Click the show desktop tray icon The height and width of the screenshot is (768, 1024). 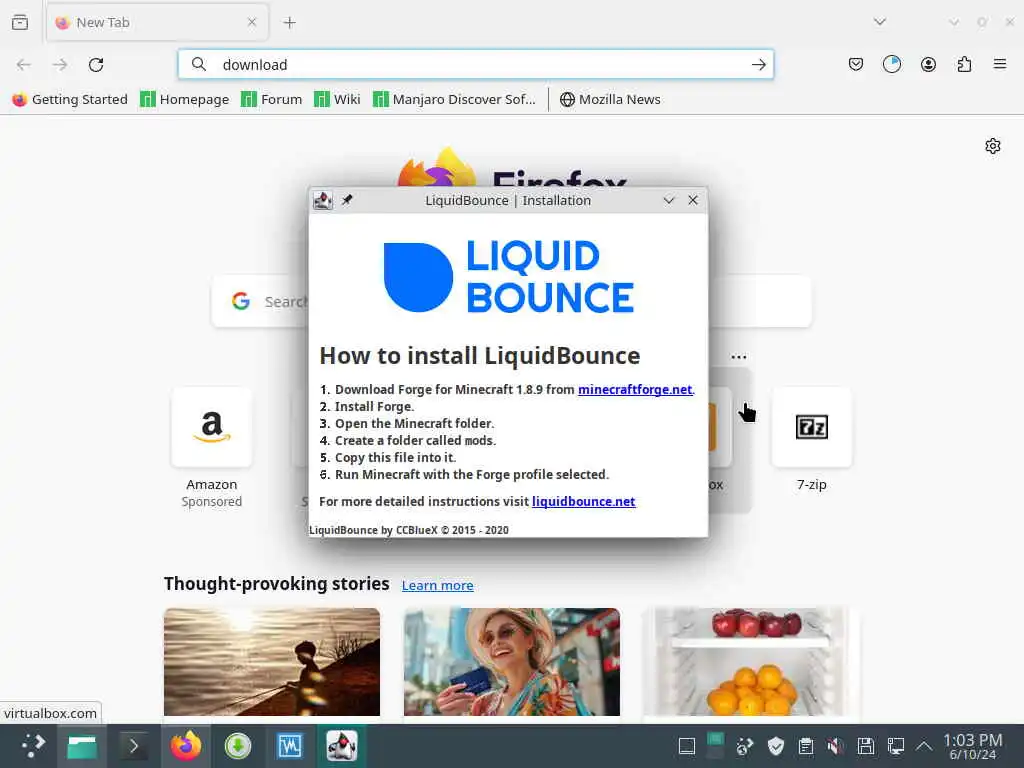686,746
